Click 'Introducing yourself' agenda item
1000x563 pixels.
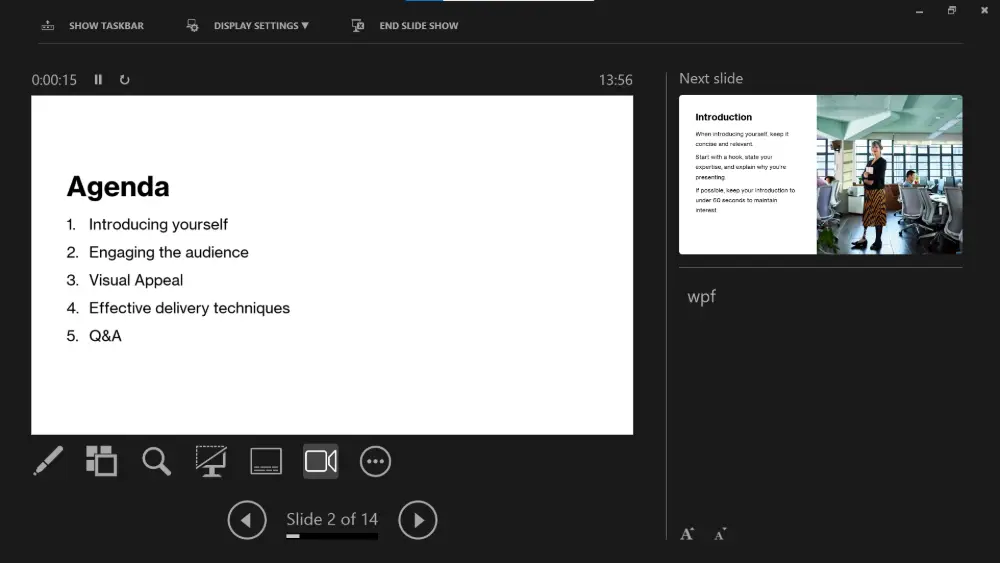point(158,224)
